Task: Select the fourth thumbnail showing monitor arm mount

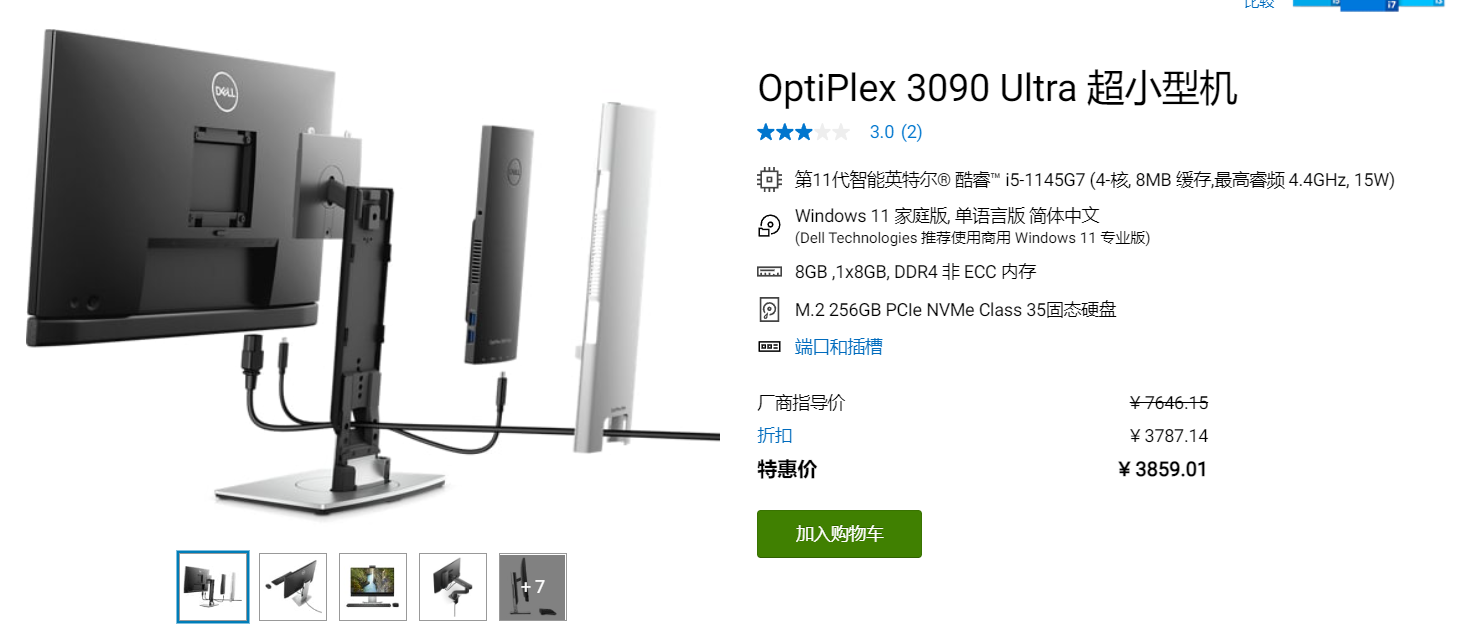Action: pos(453,587)
